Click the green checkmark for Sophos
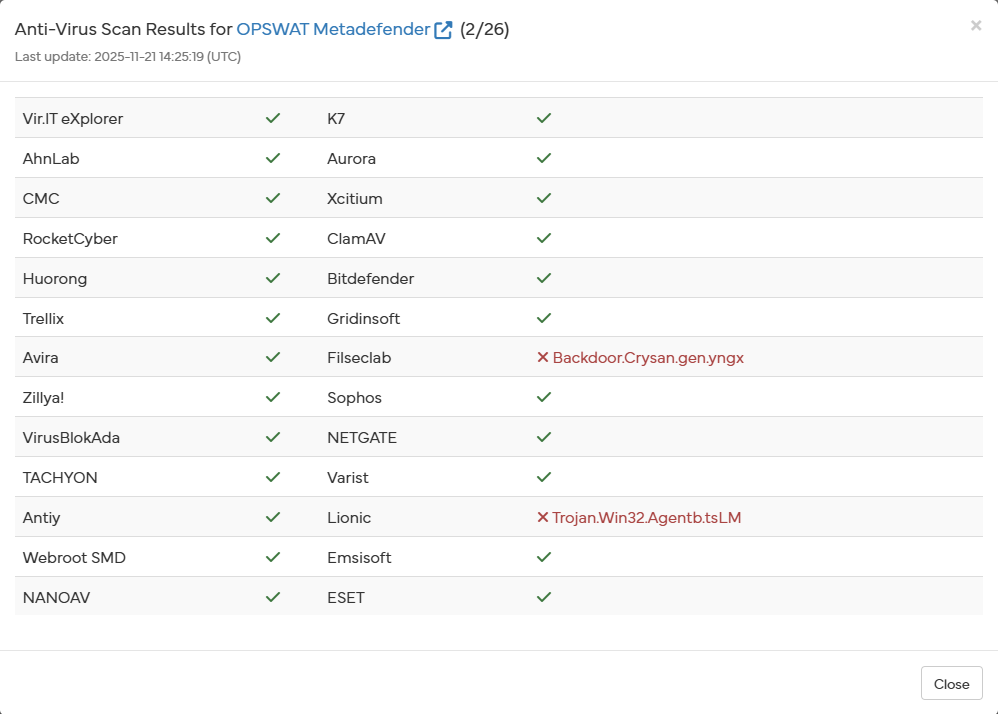The width and height of the screenshot is (998, 714). [x=544, y=398]
